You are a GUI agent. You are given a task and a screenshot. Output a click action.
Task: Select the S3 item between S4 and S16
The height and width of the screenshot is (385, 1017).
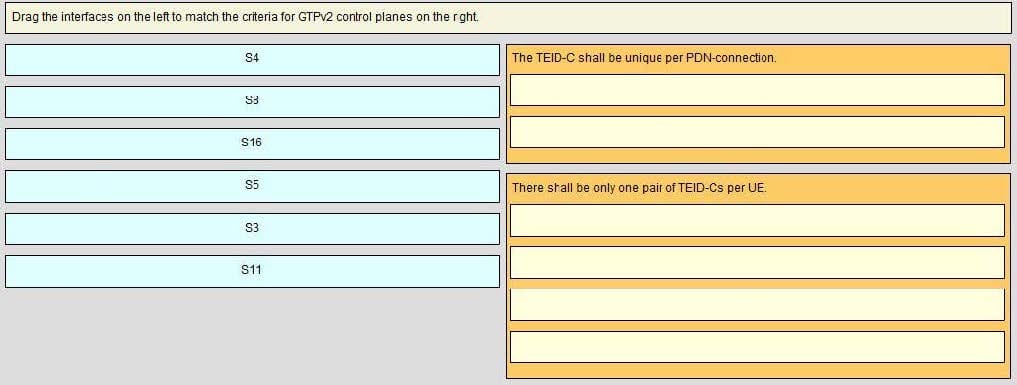coord(252,102)
